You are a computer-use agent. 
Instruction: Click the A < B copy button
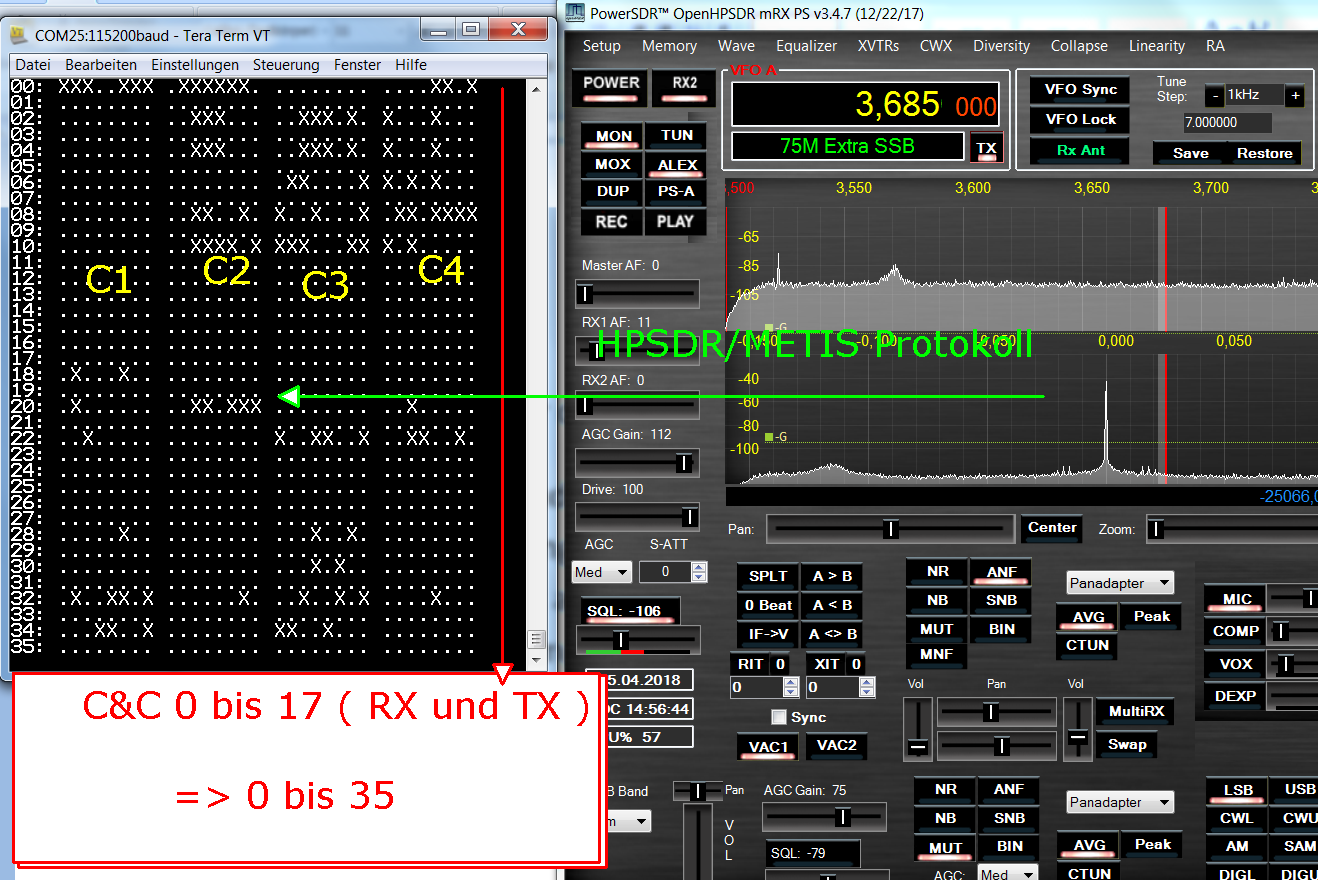(x=832, y=606)
